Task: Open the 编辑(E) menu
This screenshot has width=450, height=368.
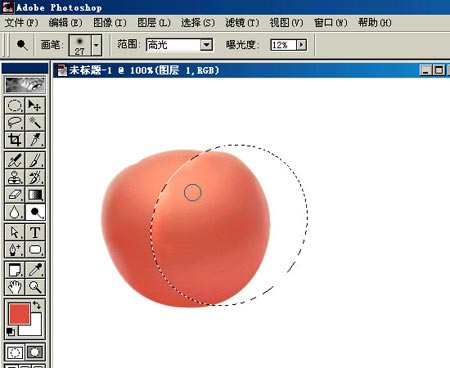Action: pos(65,23)
